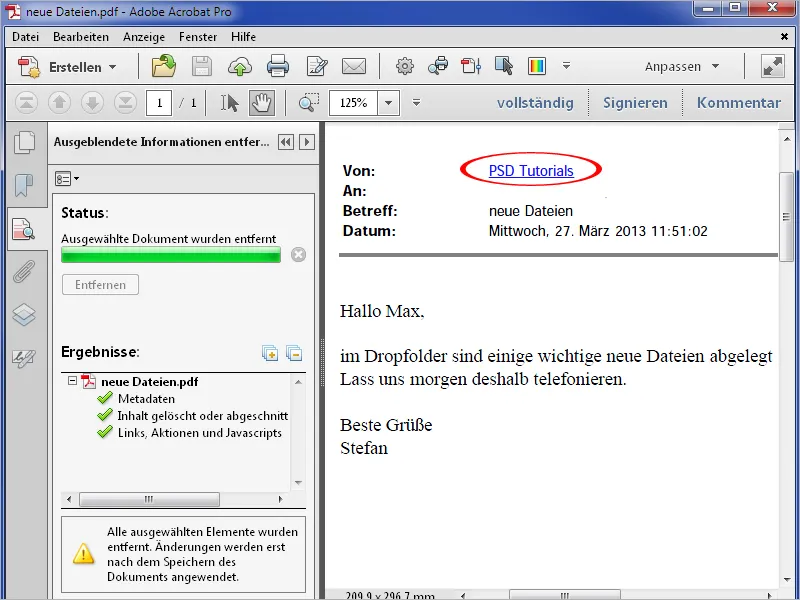The image size is (800, 600).
Task: Open the Kommentar pane
Action: [739, 103]
